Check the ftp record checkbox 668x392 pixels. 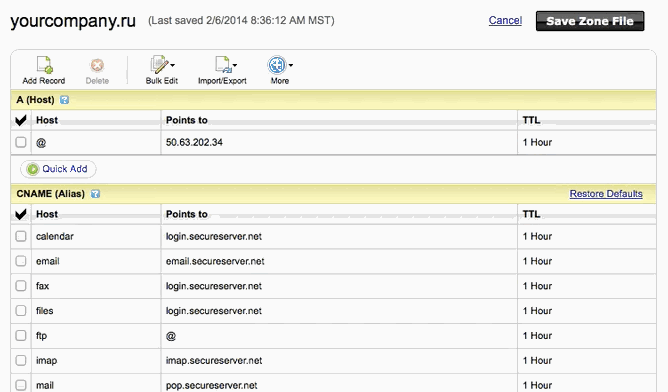[x=21, y=335]
